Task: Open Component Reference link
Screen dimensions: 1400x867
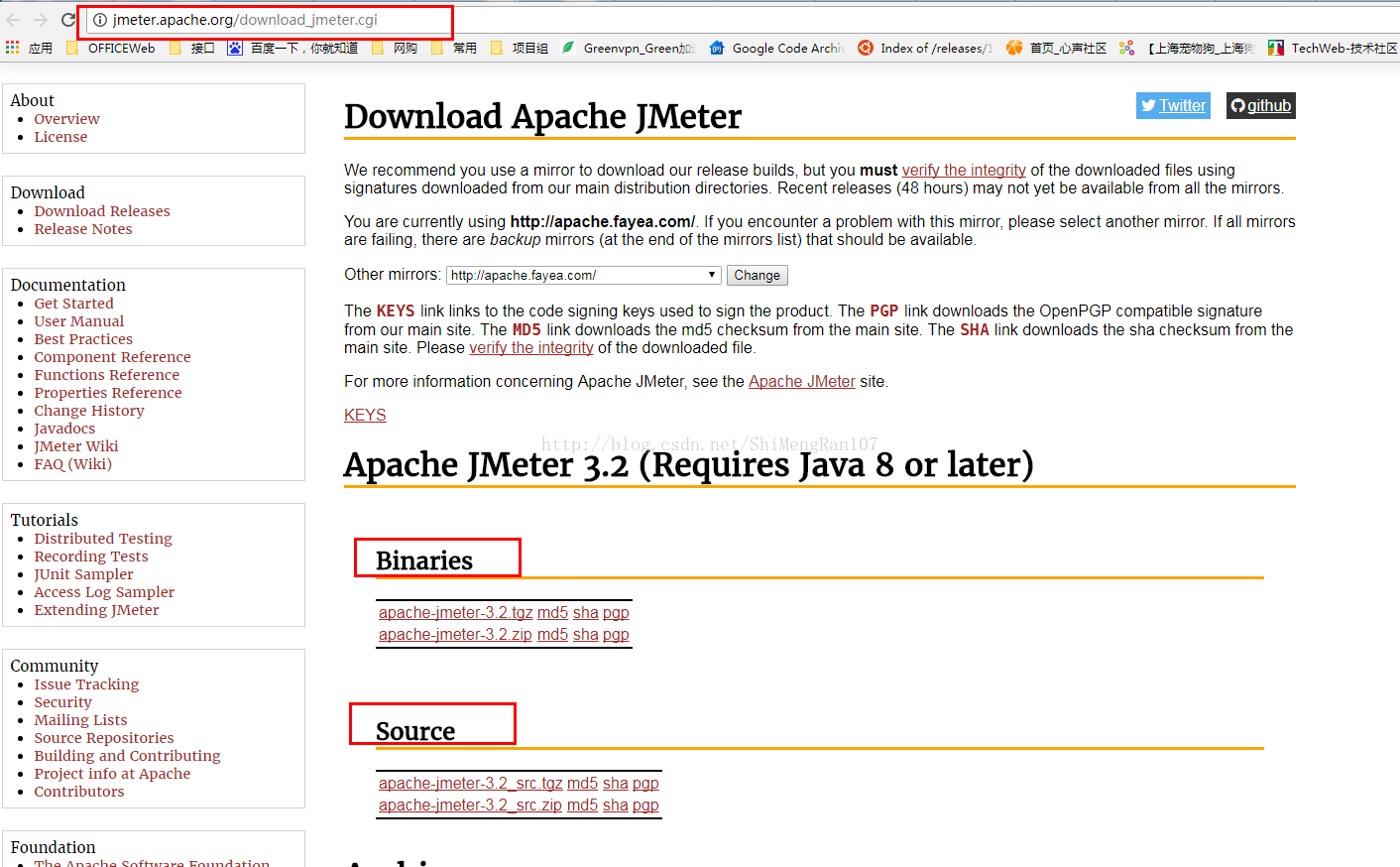Action: click(112, 357)
